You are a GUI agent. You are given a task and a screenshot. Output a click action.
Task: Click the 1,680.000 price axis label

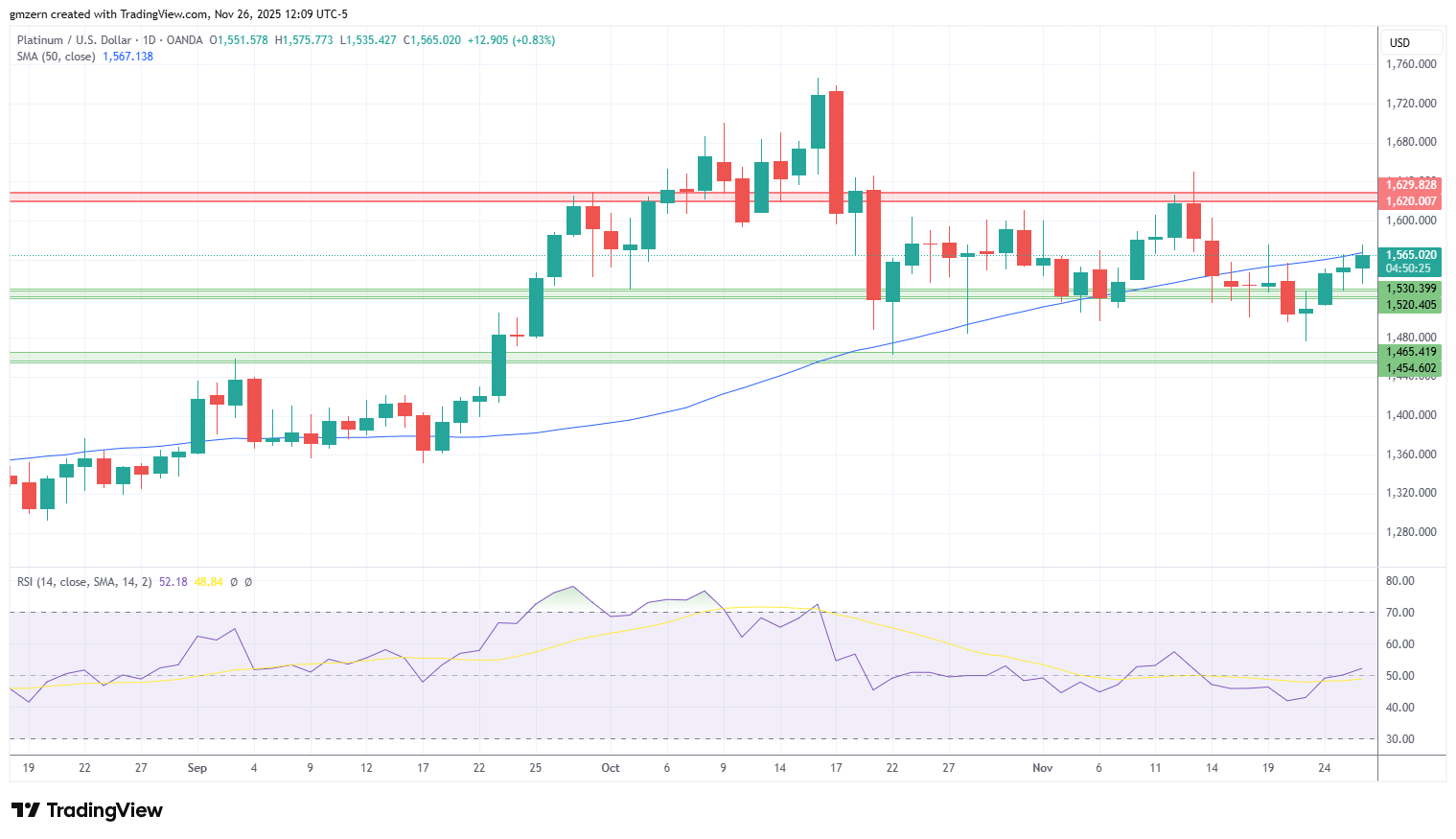click(1411, 142)
